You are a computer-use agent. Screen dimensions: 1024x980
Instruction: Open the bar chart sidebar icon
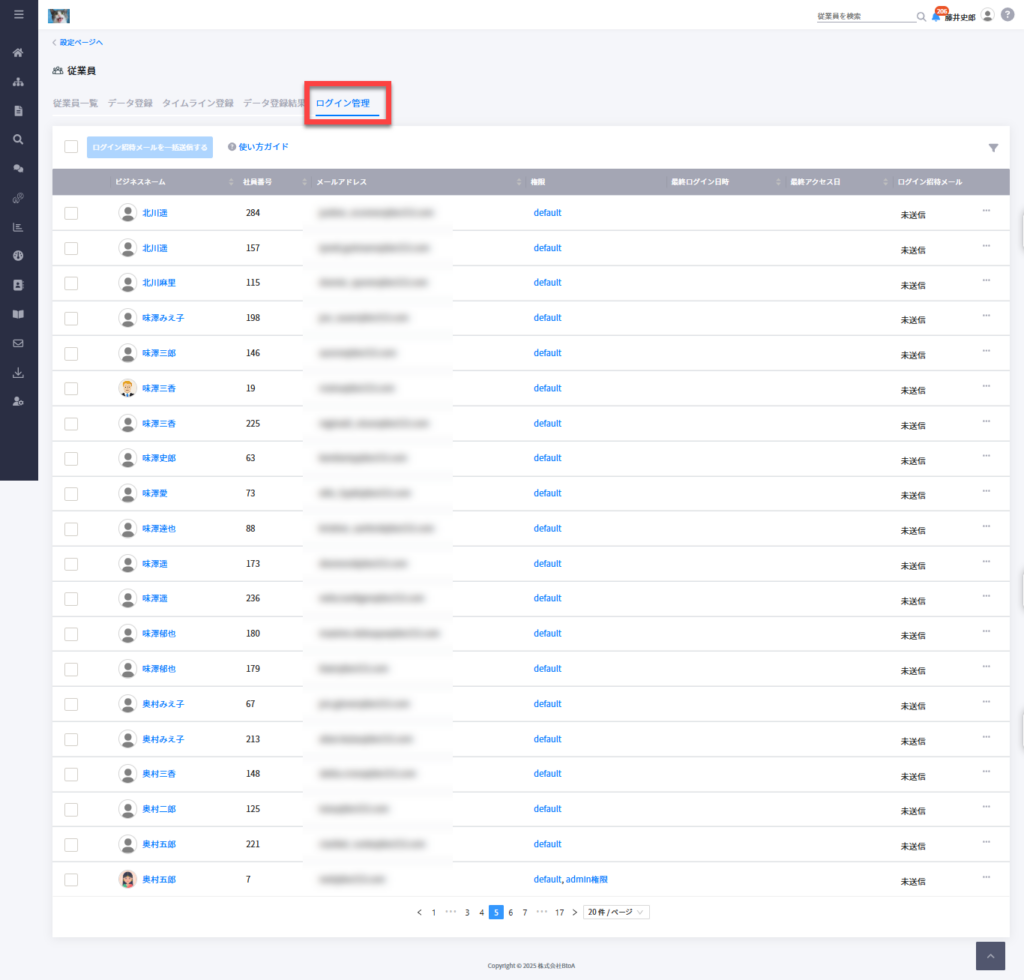18,227
